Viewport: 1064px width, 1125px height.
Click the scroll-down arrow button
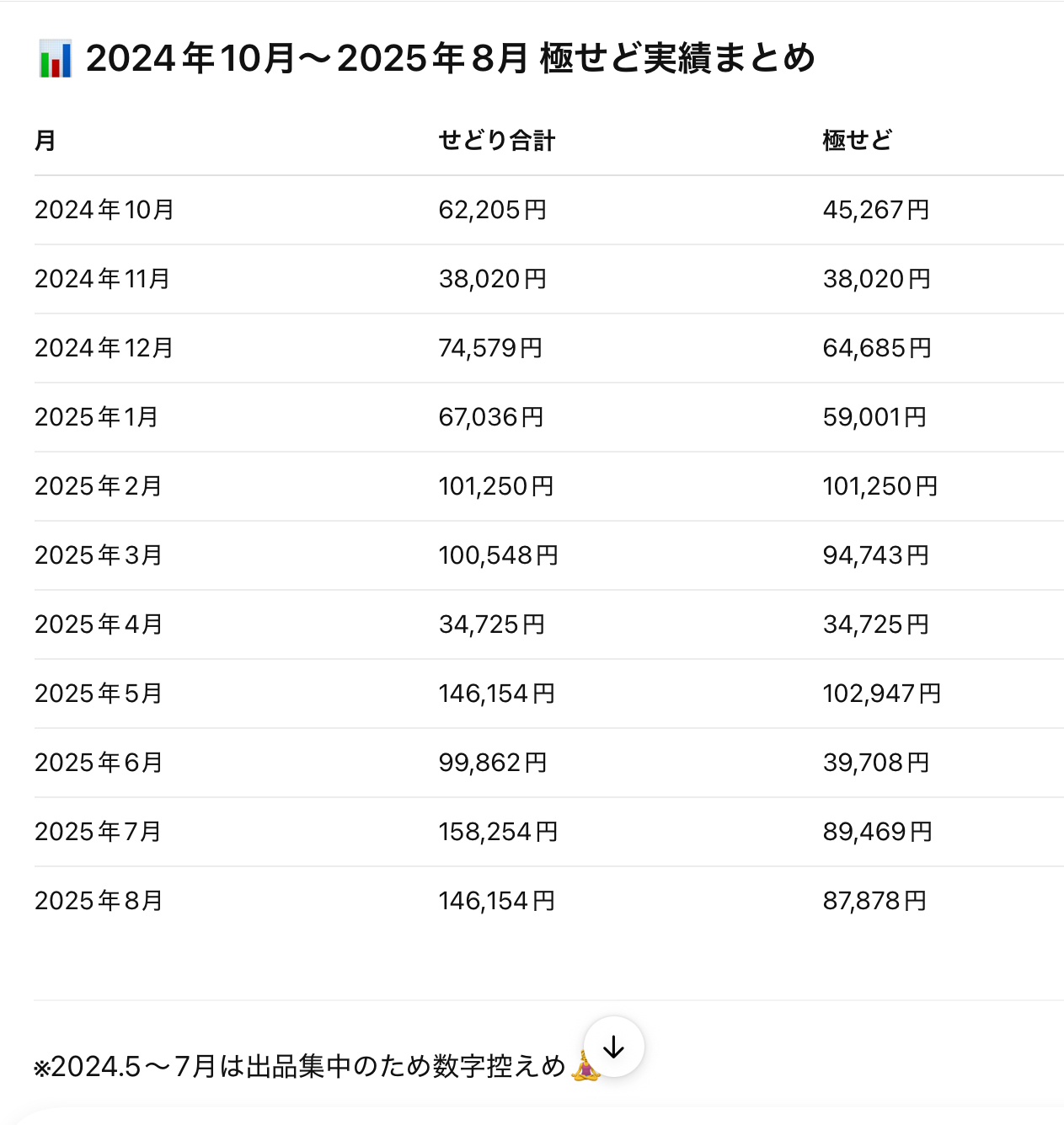point(614,1047)
